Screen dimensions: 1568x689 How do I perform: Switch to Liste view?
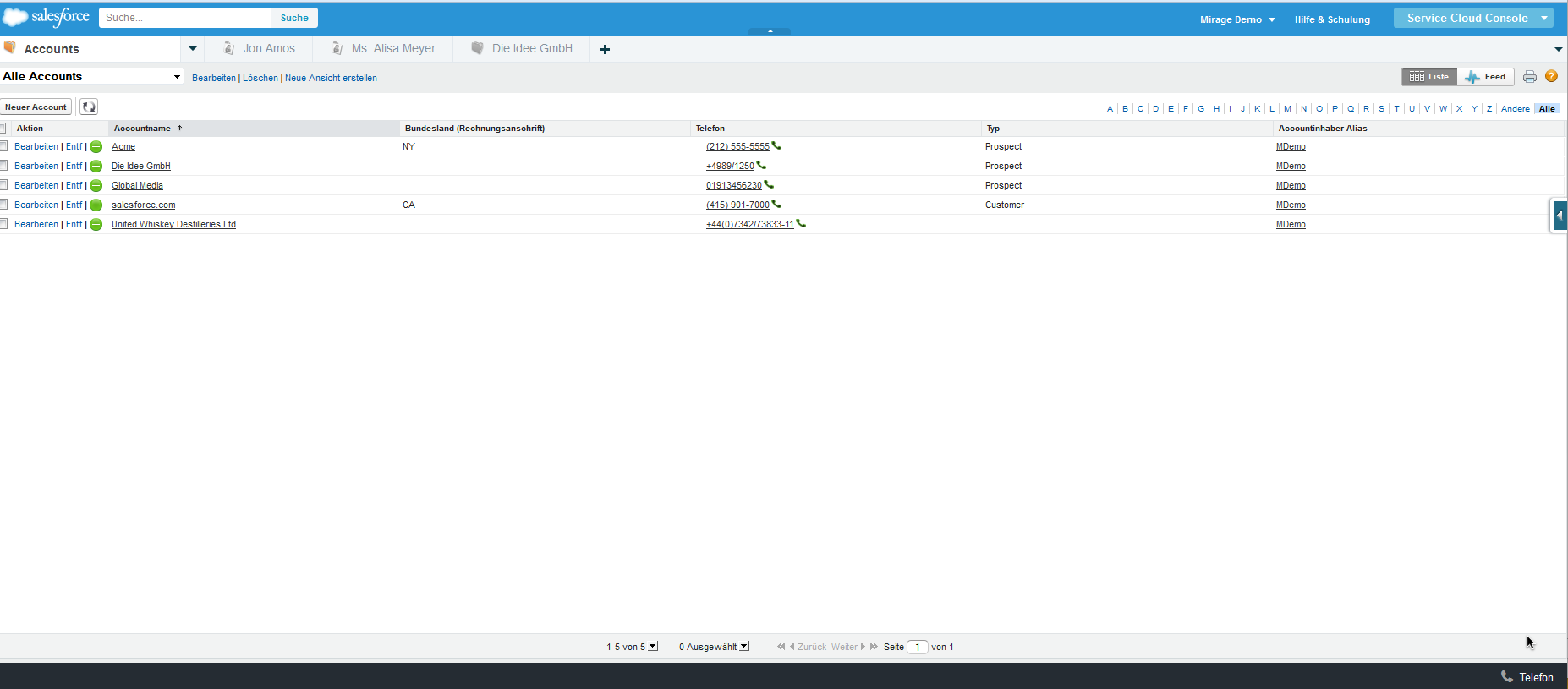click(1429, 77)
